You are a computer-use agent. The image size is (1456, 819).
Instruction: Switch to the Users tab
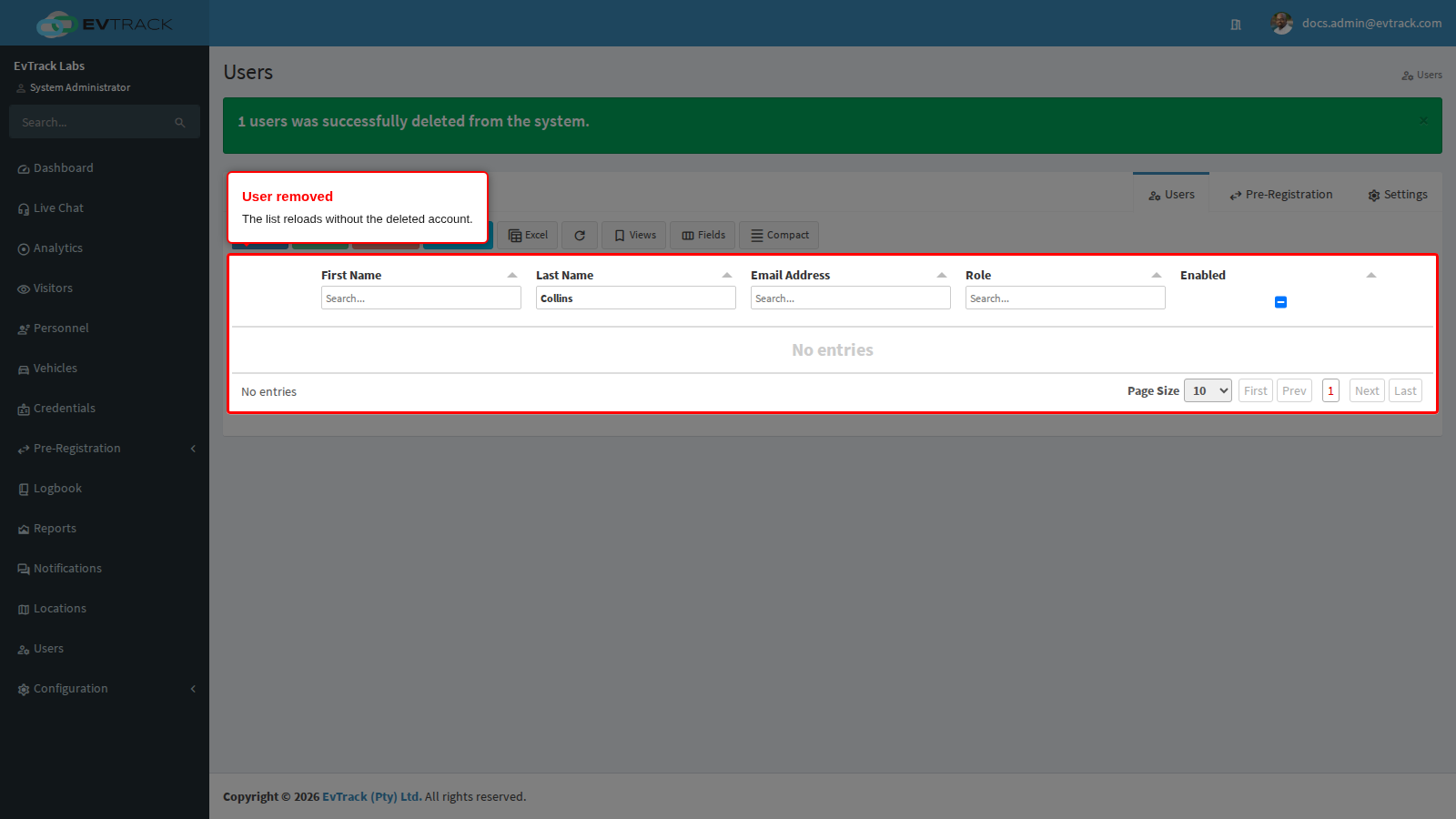(x=1171, y=194)
